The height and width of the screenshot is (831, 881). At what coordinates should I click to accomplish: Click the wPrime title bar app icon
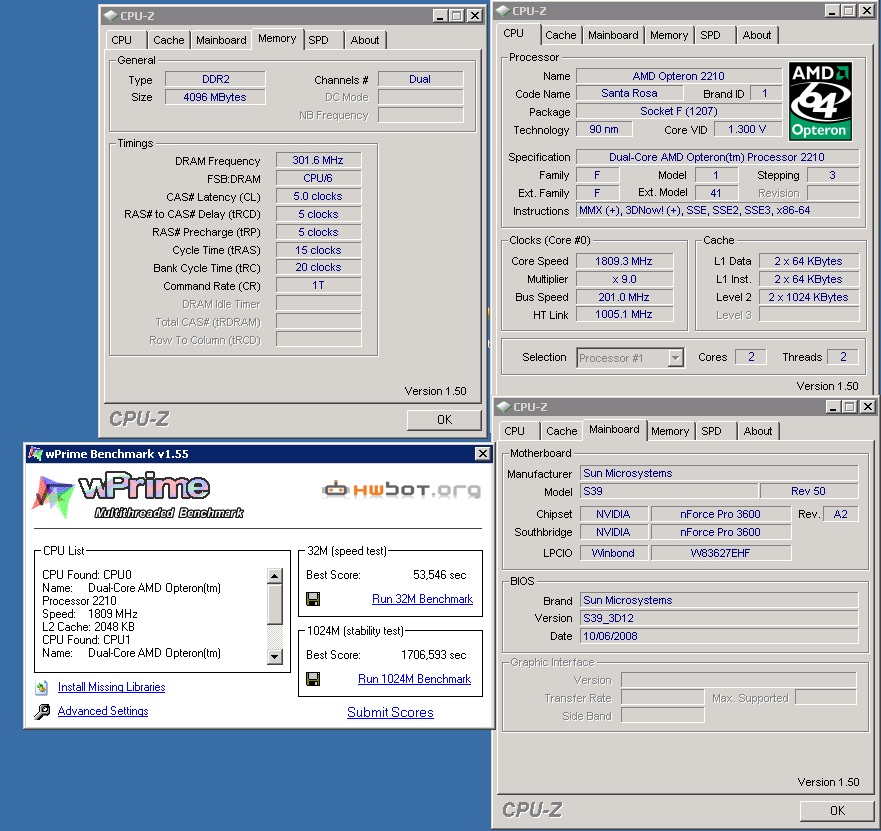(x=35, y=453)
